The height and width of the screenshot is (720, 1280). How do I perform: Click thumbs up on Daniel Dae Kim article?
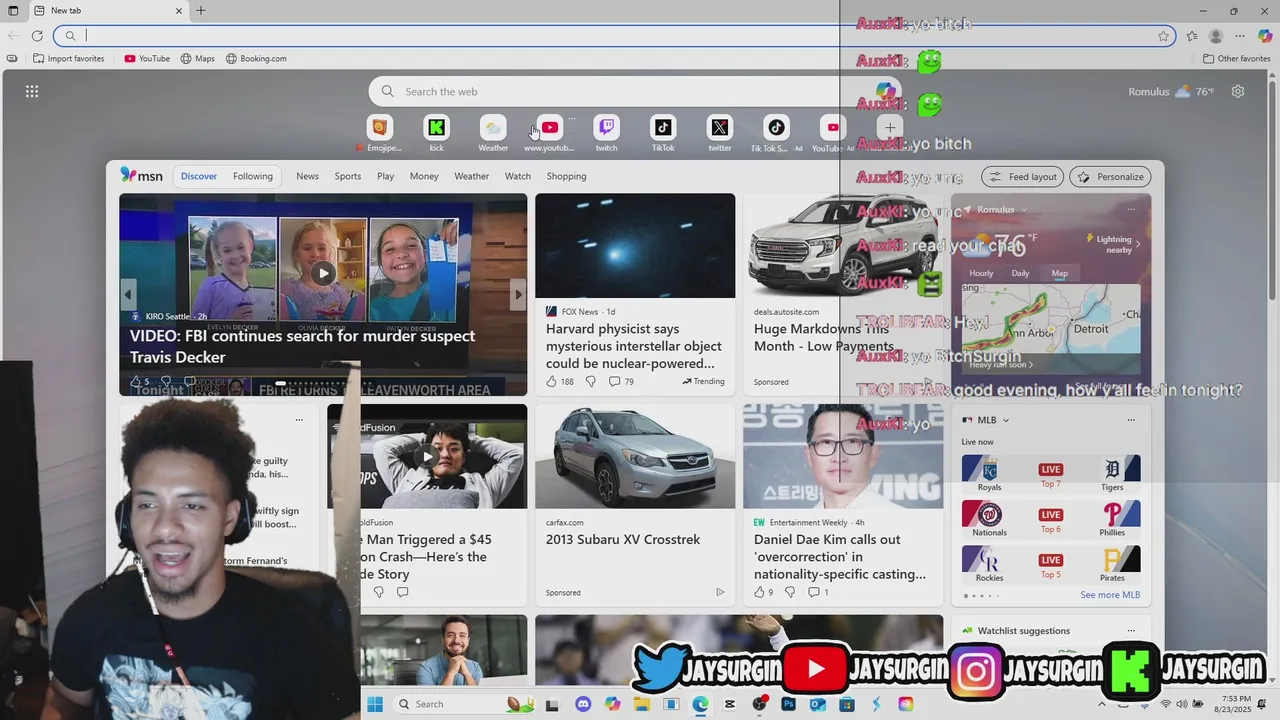(759, 592)
